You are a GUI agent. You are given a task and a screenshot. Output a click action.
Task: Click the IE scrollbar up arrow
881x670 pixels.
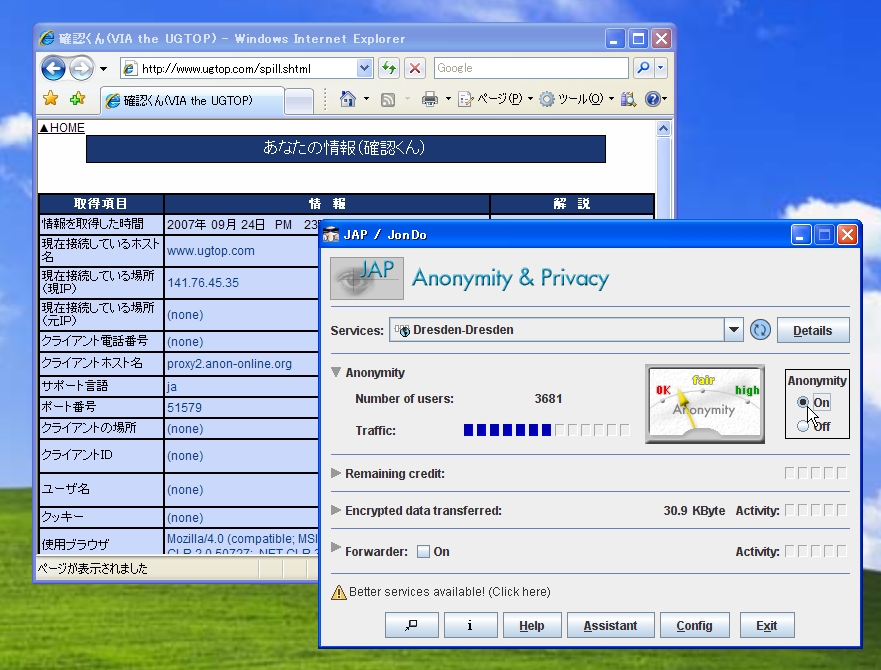point(664,129)
